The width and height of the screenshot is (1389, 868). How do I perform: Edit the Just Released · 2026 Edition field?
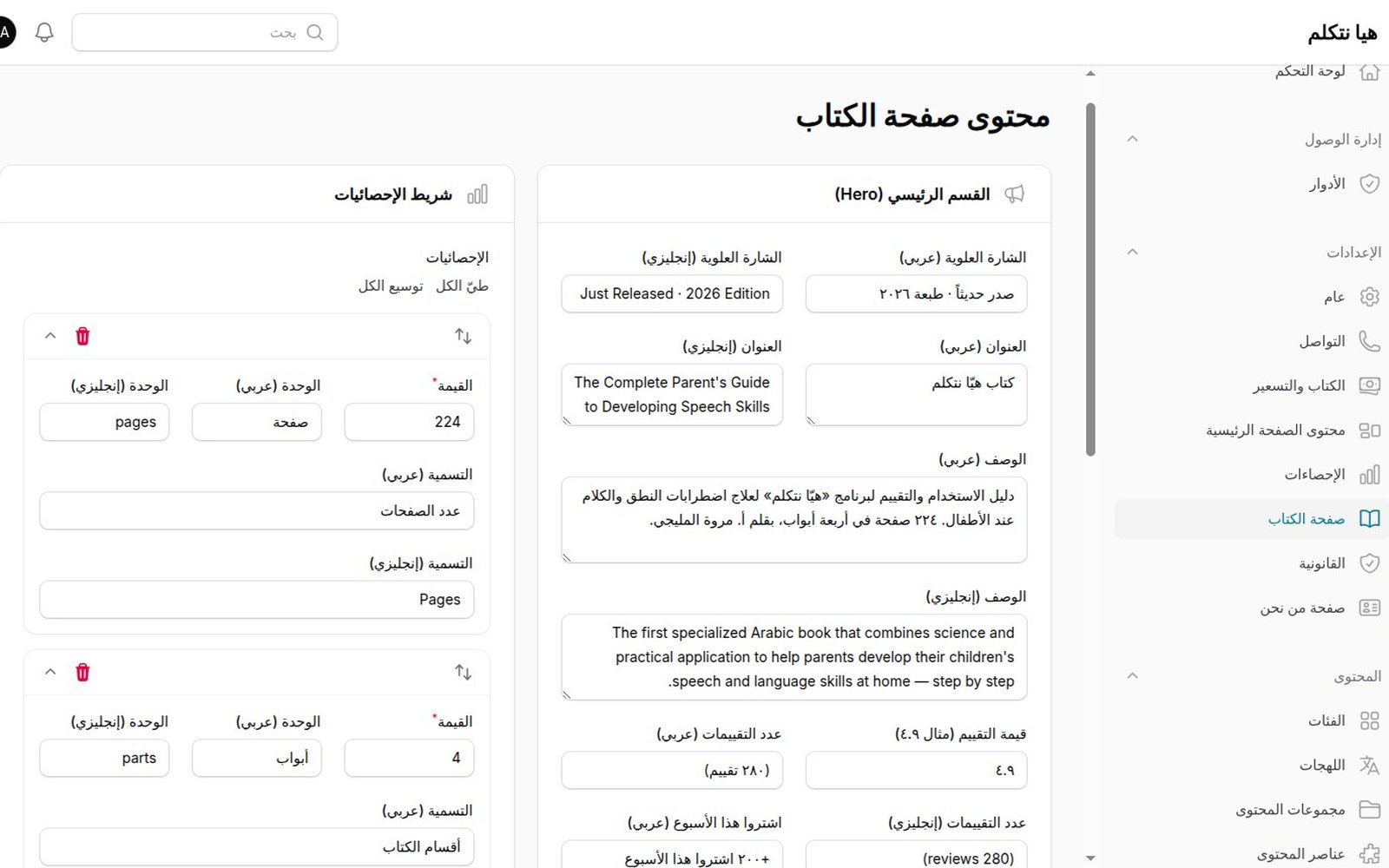pos(672,294)
